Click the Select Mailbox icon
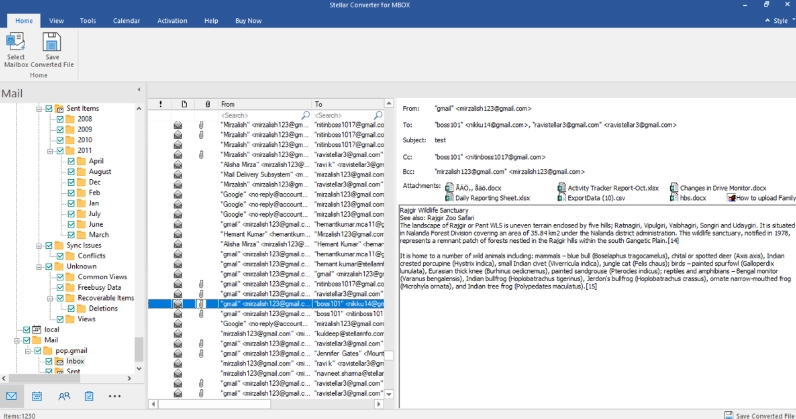This screenshot has width=796, height=419. (x=15, y=42)
